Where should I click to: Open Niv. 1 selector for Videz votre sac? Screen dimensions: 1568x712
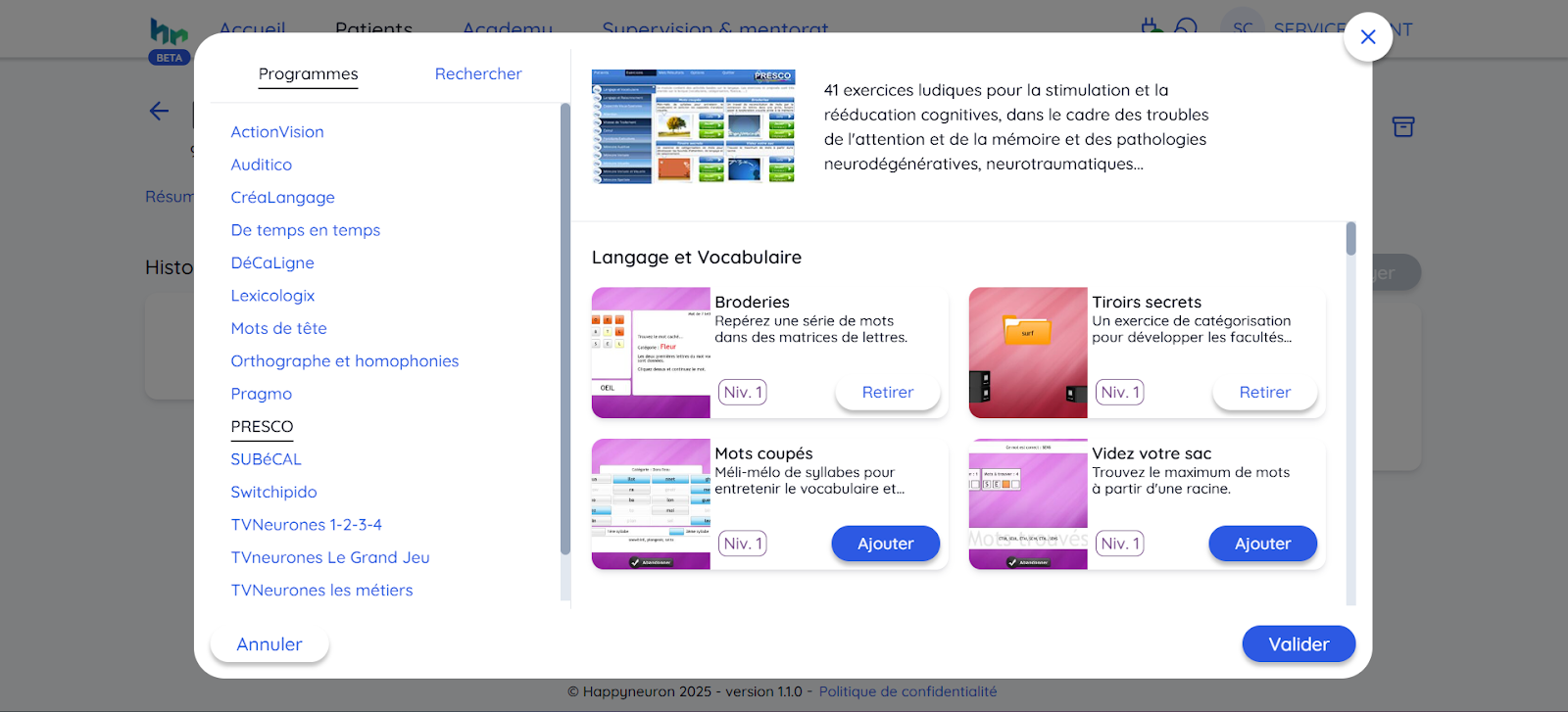click(1120, 544)
